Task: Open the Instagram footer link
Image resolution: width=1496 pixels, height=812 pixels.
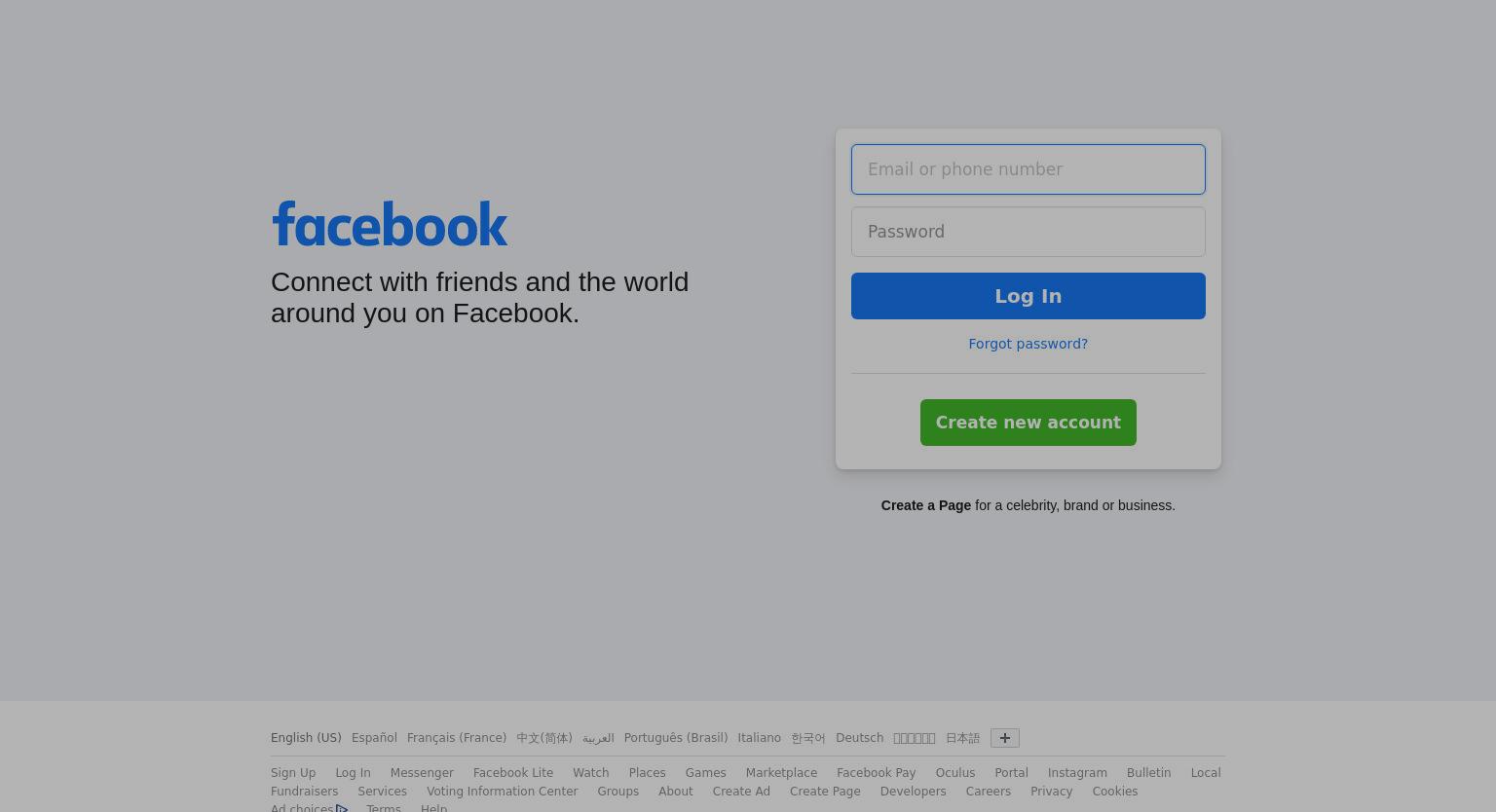Action: pyautogui.click(x=1077, y=773)
